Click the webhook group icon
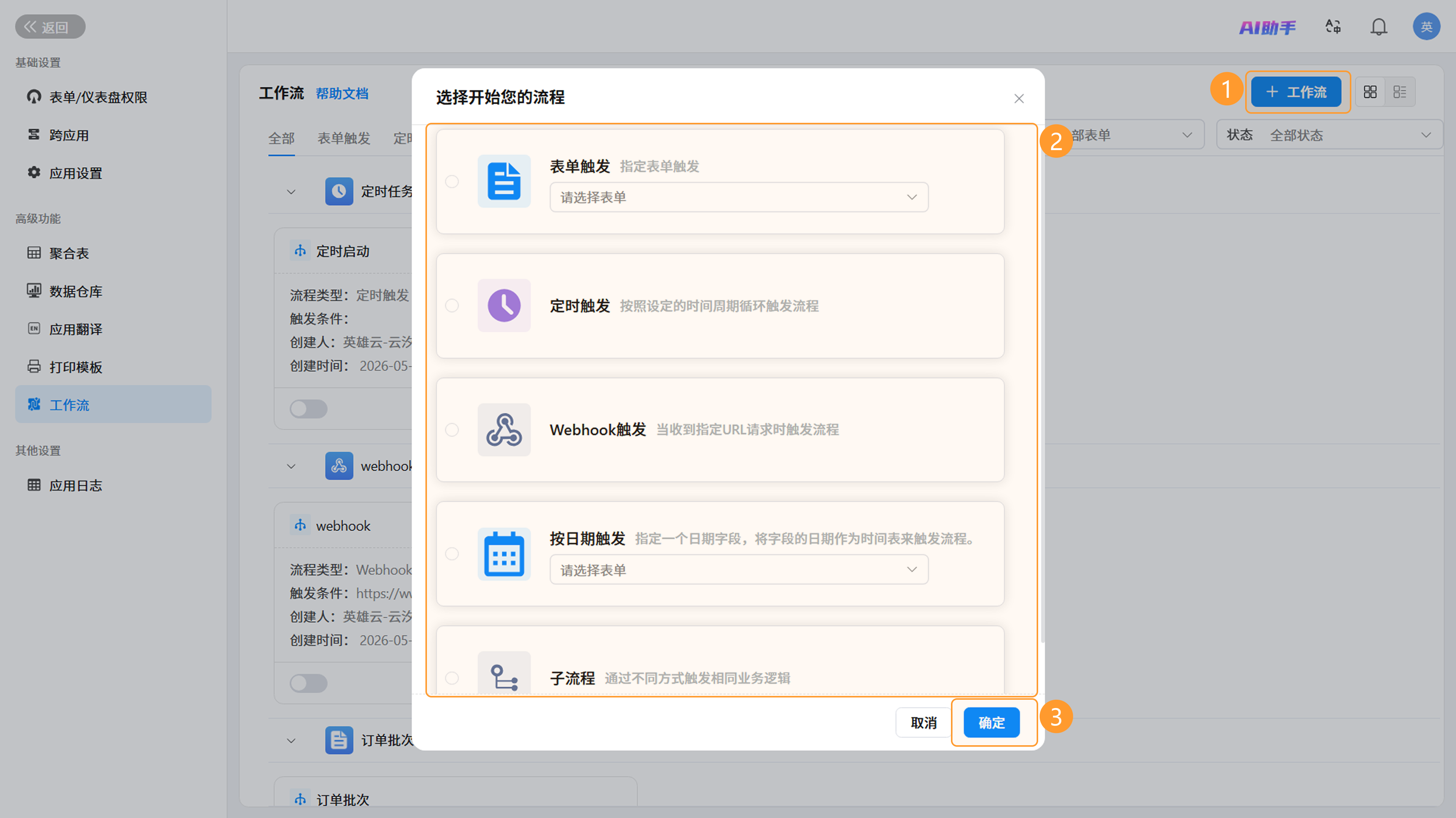This screenshot has height=818, width=1456. (339, 465)
